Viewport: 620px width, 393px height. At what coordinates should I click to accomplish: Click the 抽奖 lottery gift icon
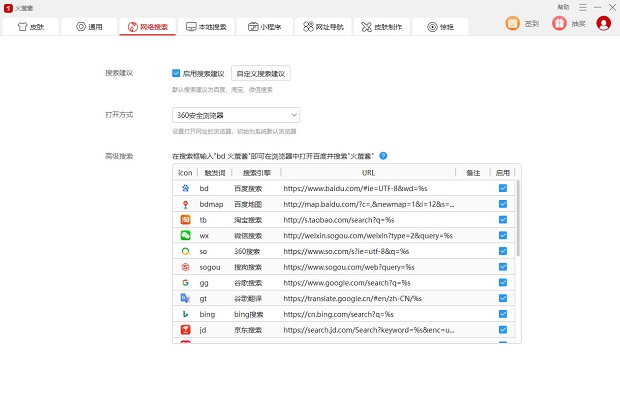point(559,24)
